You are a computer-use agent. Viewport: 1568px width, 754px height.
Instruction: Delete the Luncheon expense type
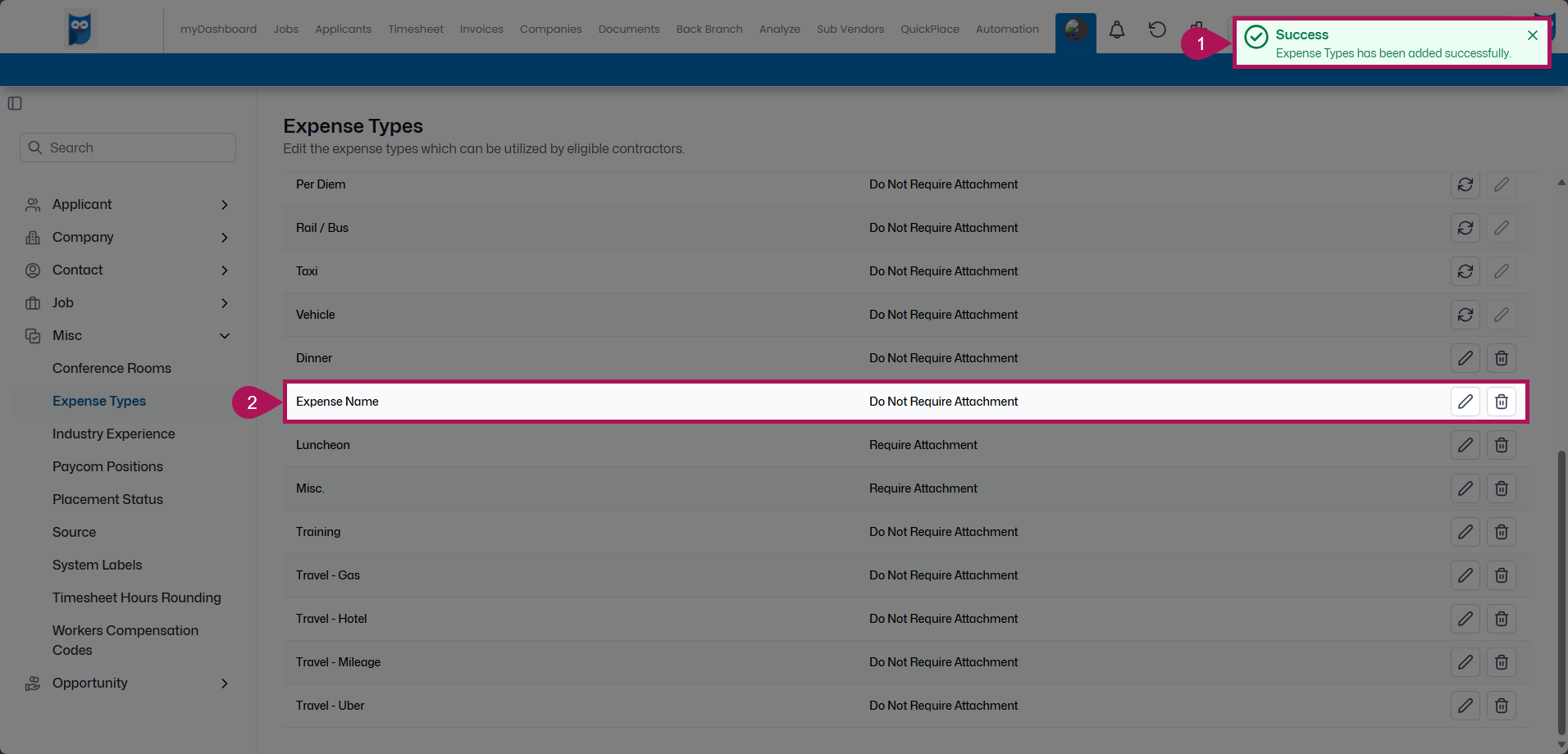coord(1502,445)
